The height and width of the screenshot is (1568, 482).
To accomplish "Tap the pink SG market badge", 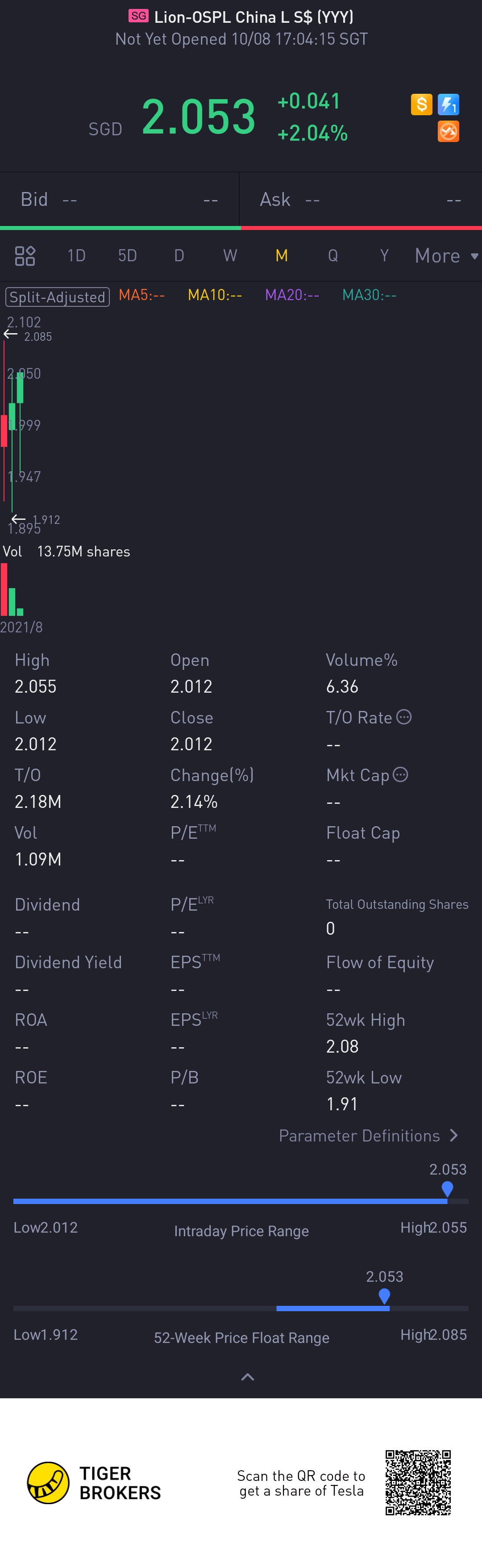I will [x=139, y=16].
